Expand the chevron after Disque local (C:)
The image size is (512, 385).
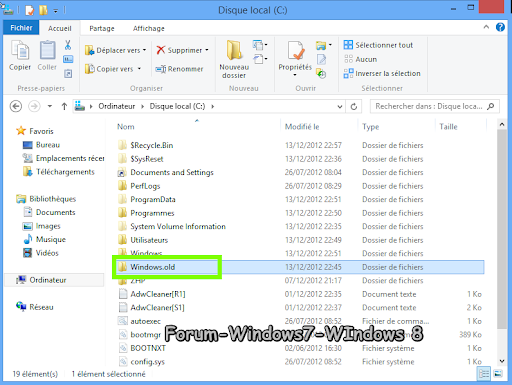click(212, 106)
